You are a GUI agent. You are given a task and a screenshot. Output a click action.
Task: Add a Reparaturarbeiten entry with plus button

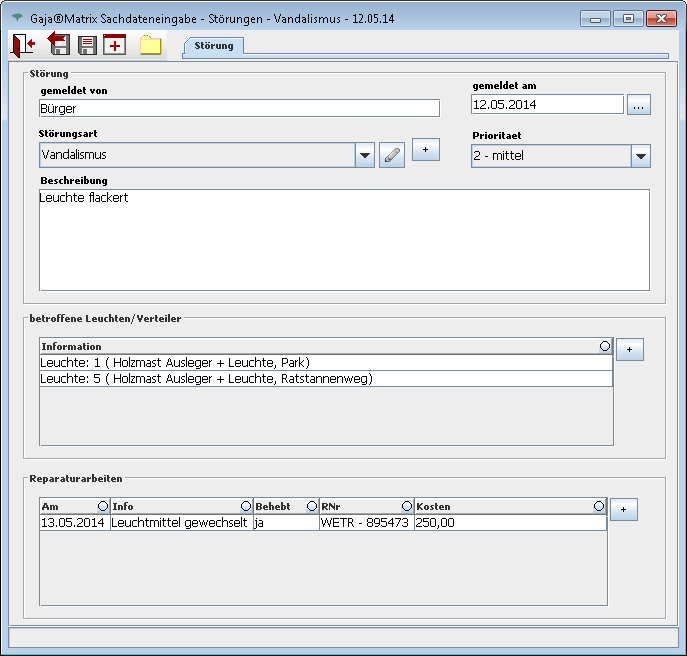[x=624, y=509]
